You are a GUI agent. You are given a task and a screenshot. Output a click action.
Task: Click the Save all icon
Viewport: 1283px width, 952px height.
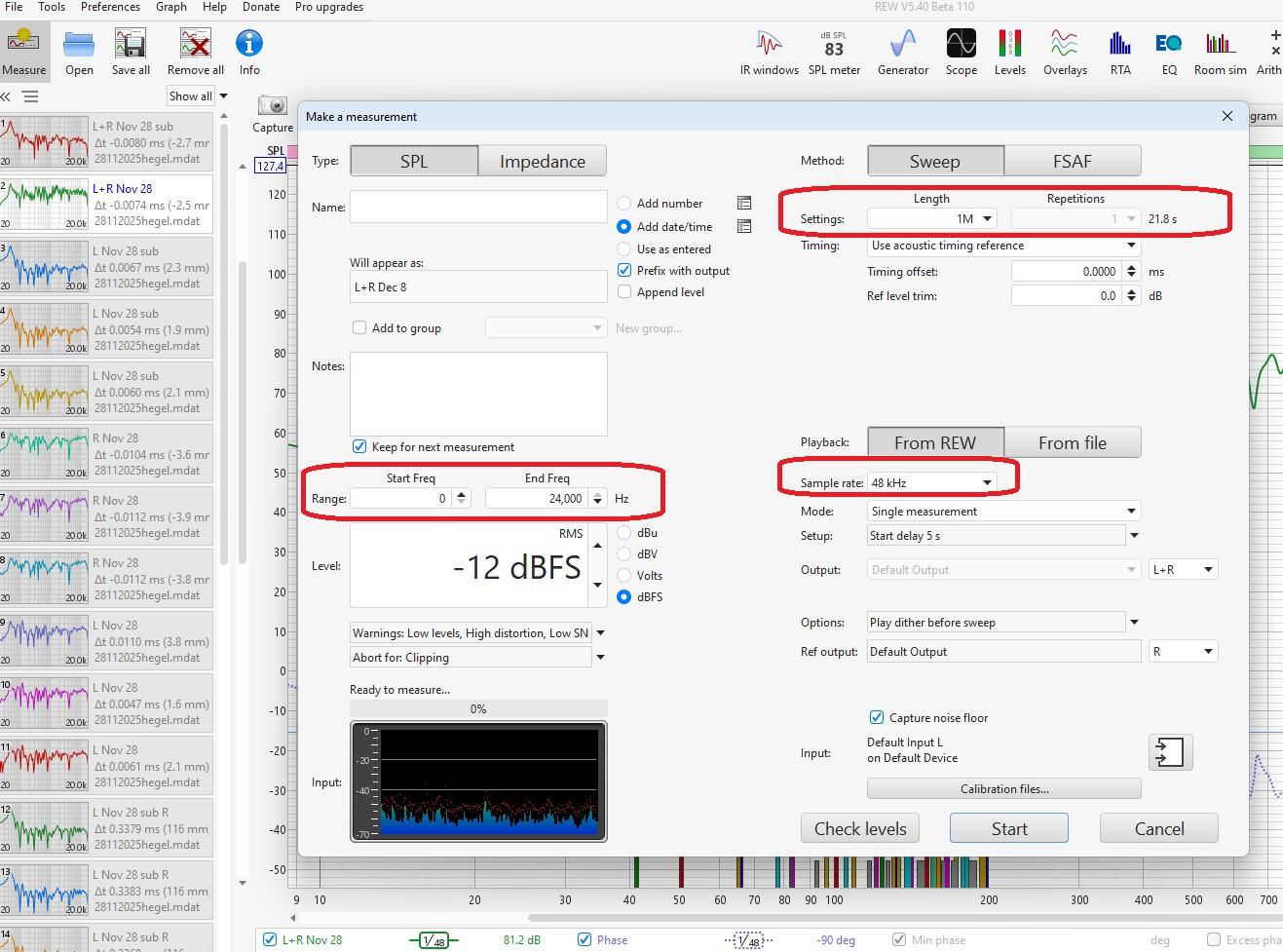pyautogui.click(x=131, y=51)
